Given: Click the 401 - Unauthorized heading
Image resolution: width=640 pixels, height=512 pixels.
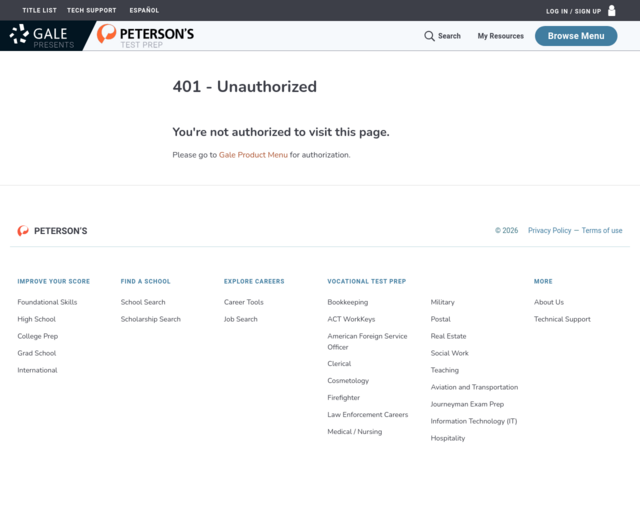Looking at the screenshot, I should click(x=244, y=87).
